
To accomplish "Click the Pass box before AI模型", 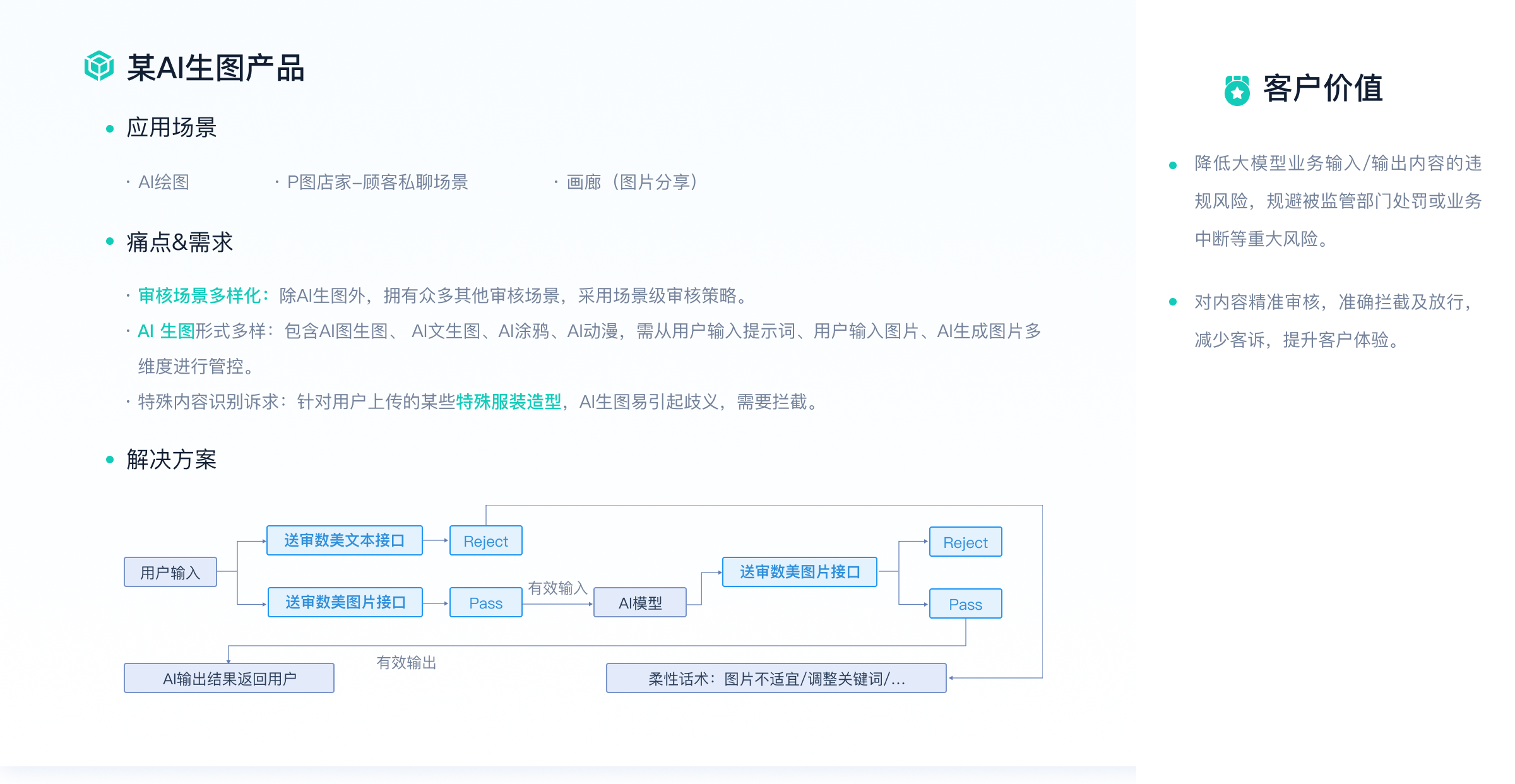I will [485, 603].
